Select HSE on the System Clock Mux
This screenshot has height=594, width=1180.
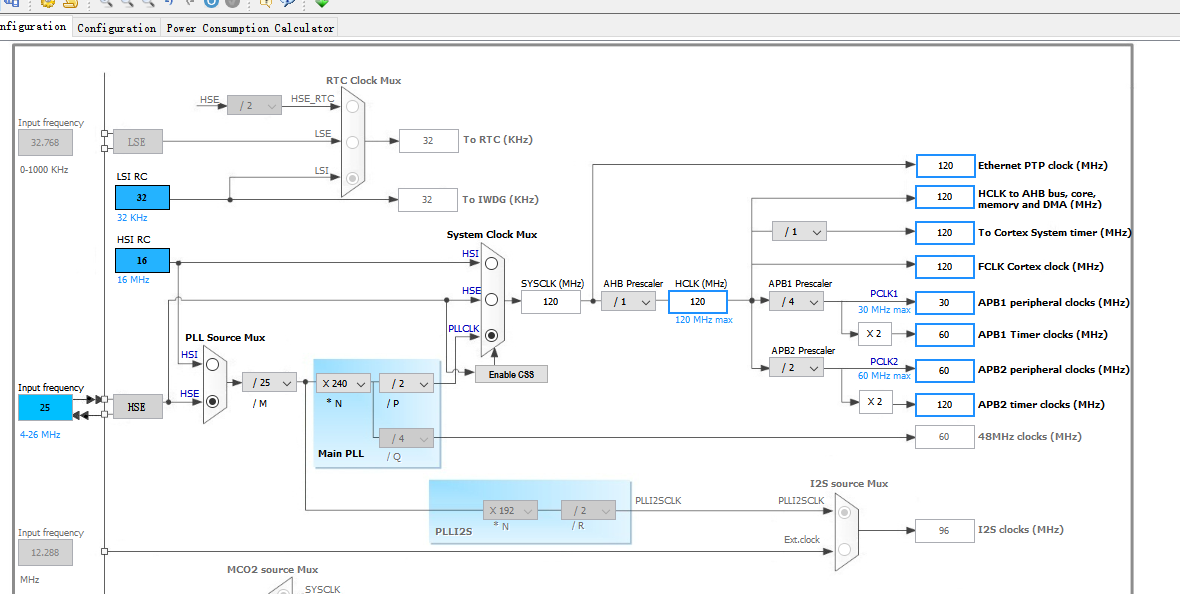click(491, 299)
